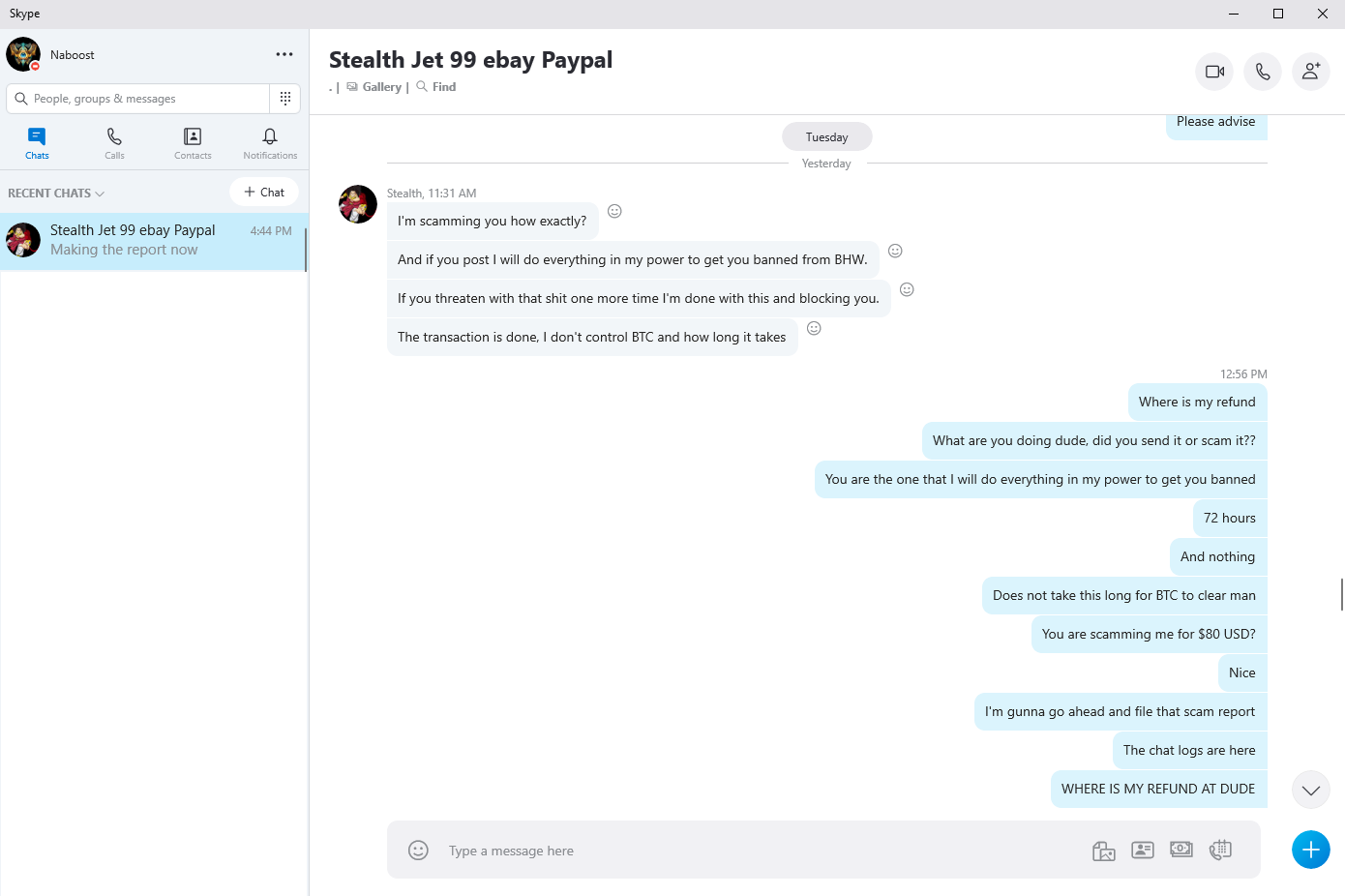Screen dimensions: 1345x896
Task: Click the Tuesday date pill
Action: 827,137
